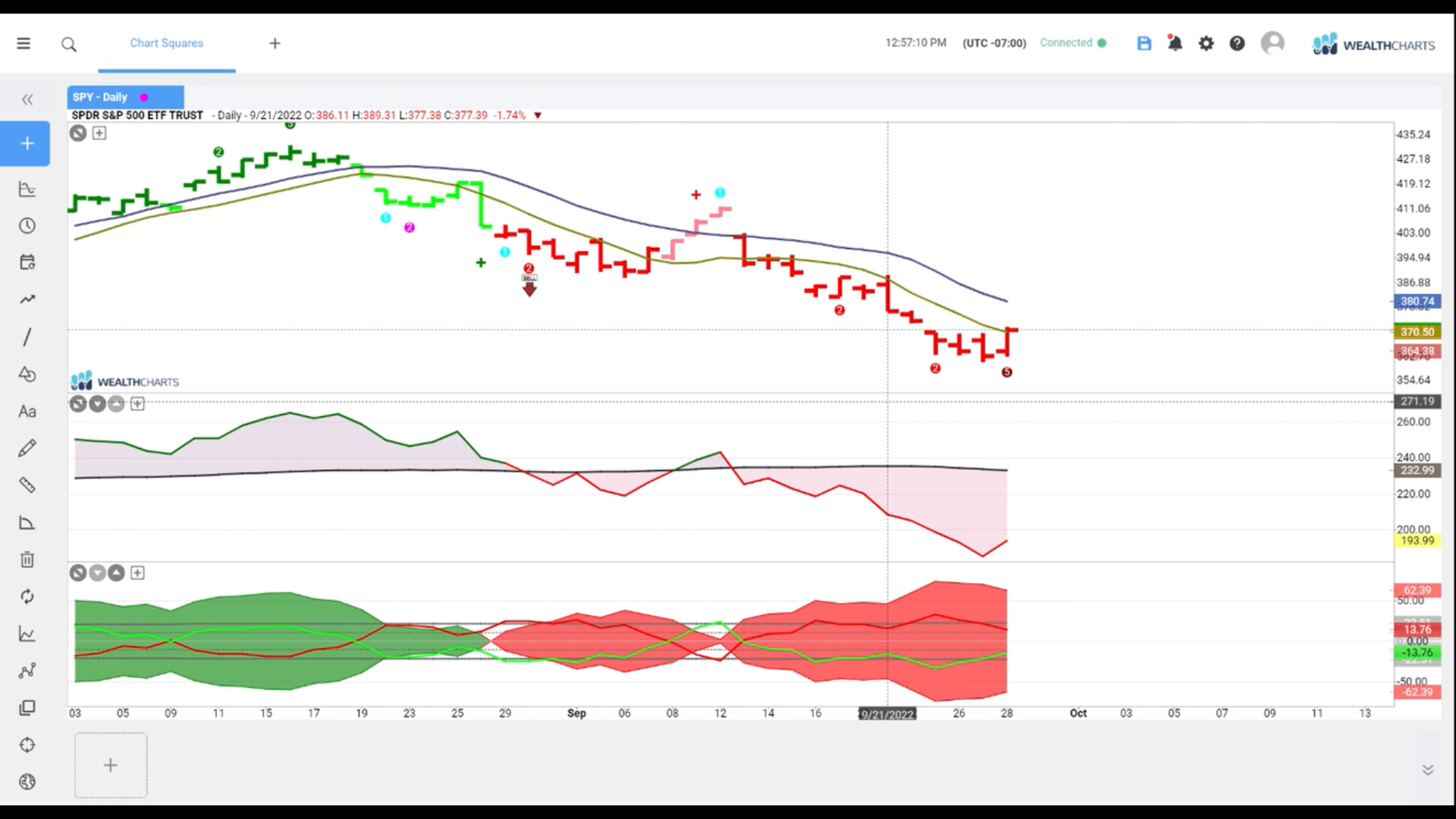Move second indicator panel down arrow
This screenshot has height=819, width=1456.
(97, 403)
